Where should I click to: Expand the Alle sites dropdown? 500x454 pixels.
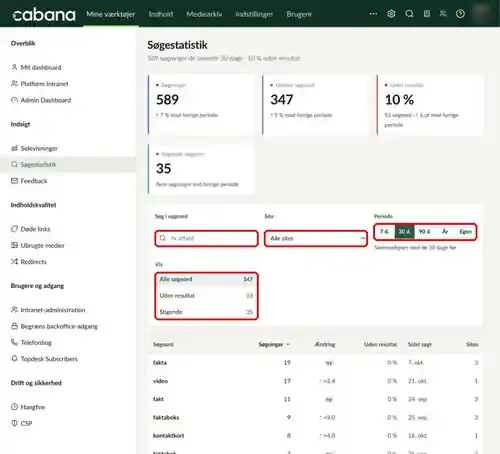click(316, 238)
